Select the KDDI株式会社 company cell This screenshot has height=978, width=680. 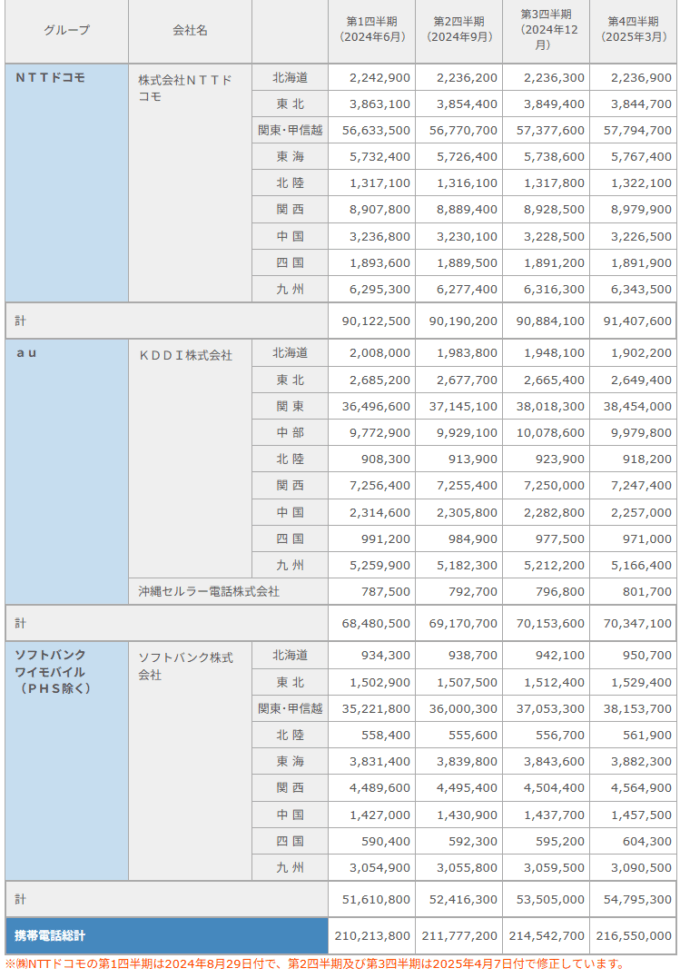pyautogui.click(x=190, y=458)
